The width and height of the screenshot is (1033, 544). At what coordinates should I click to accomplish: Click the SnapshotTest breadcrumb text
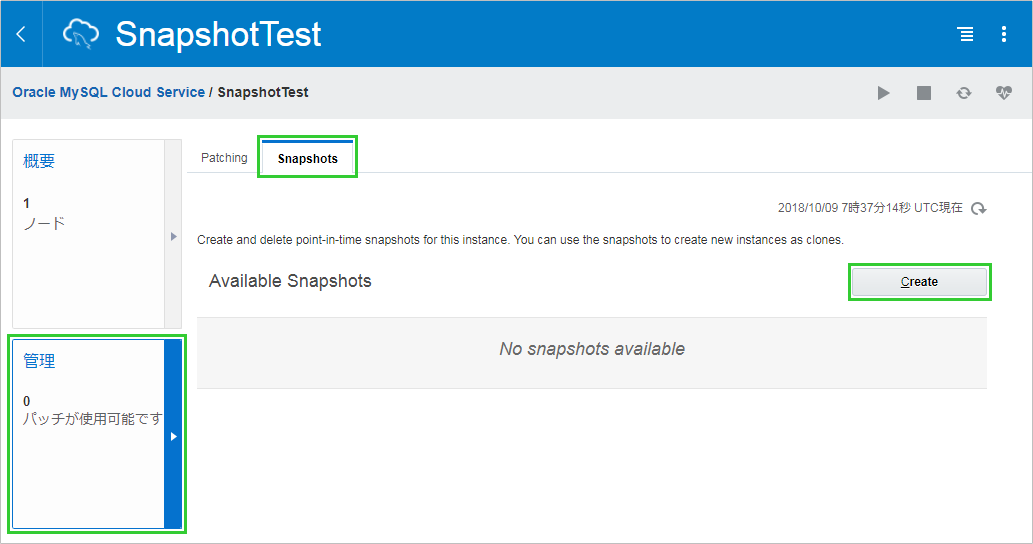click(263, 92)
